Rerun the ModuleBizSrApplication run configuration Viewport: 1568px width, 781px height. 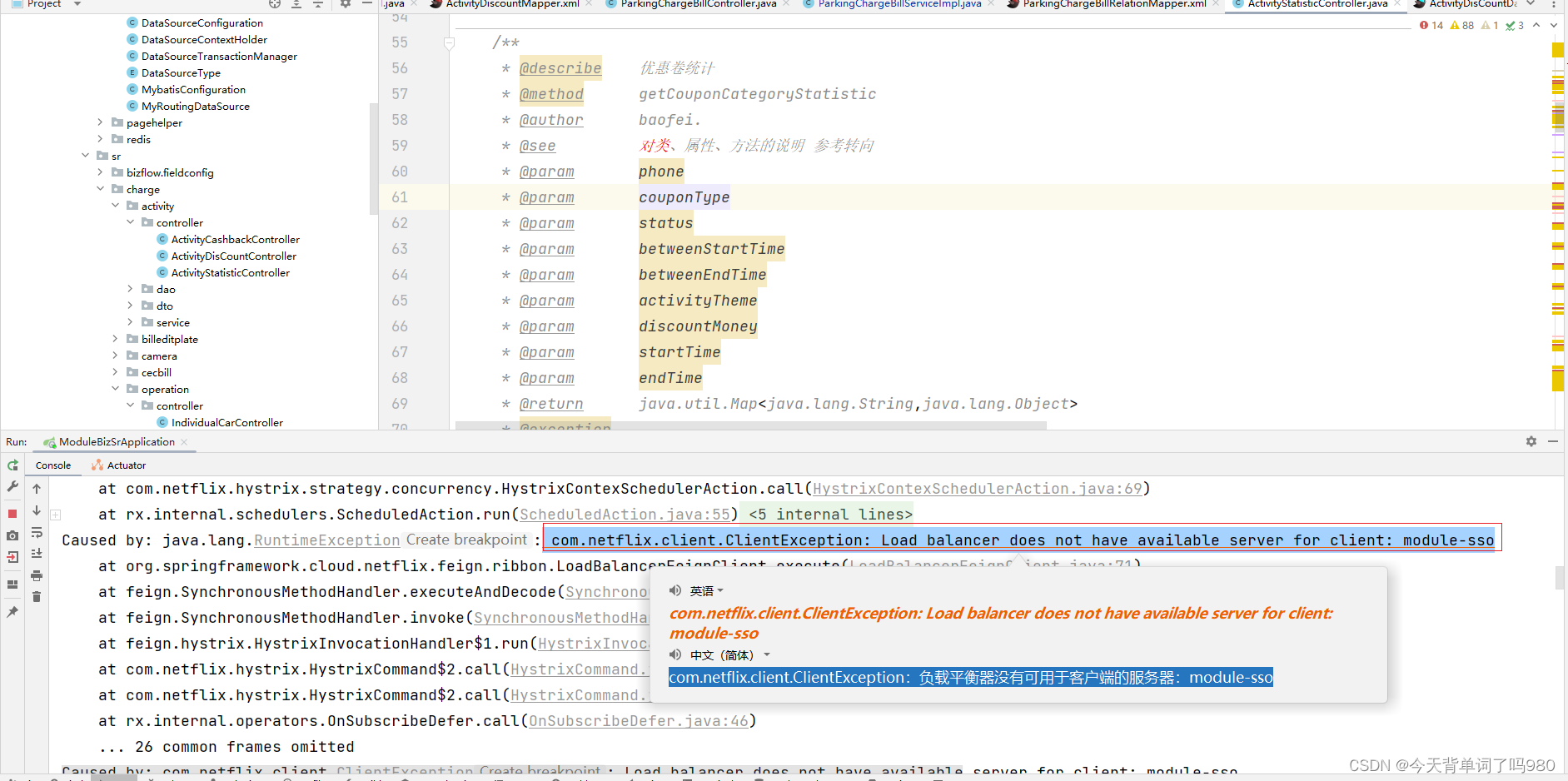pos(12,465)
